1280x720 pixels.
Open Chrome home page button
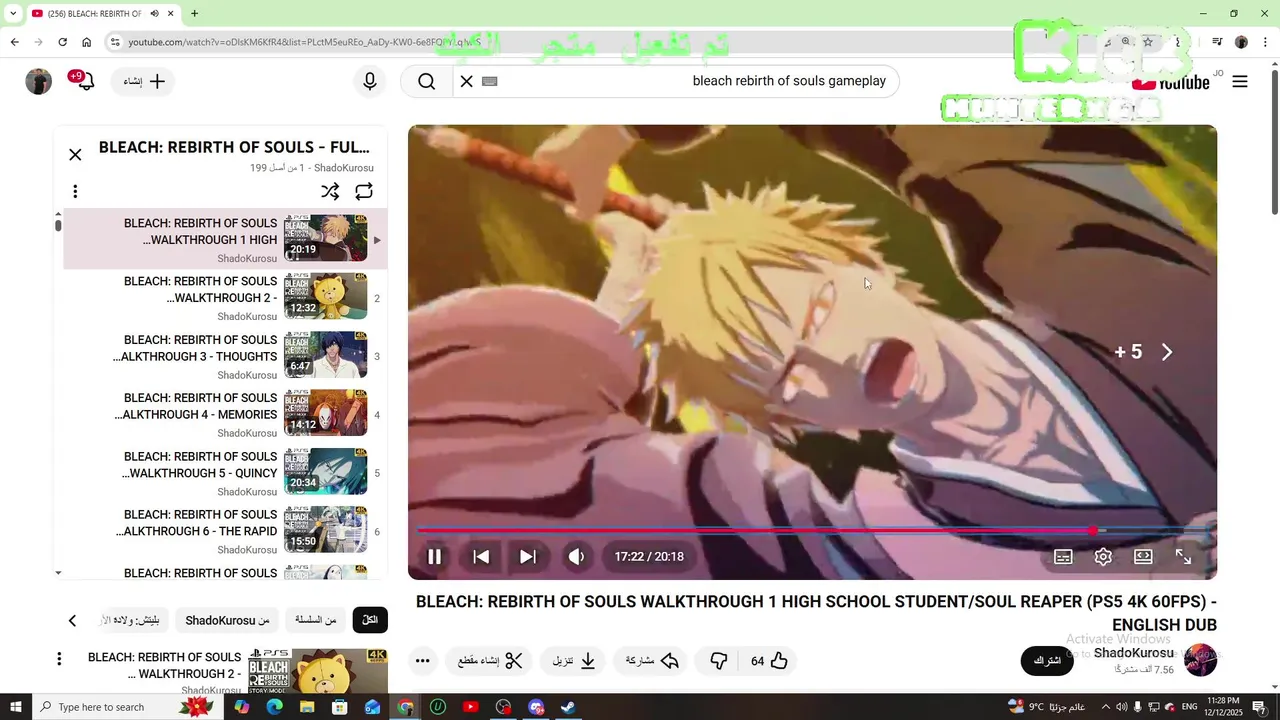pos(86,42)
